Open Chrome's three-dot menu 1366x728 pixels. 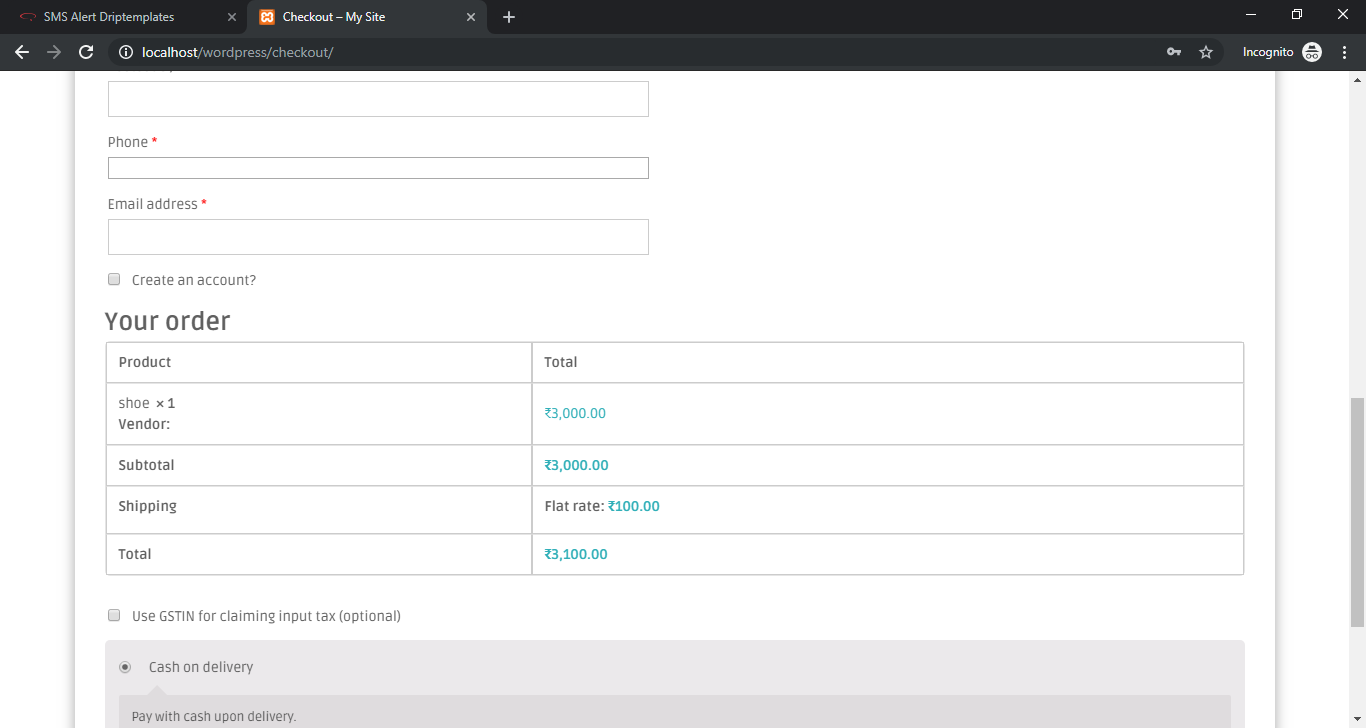pyautogui.click(x=1344, y=52)
